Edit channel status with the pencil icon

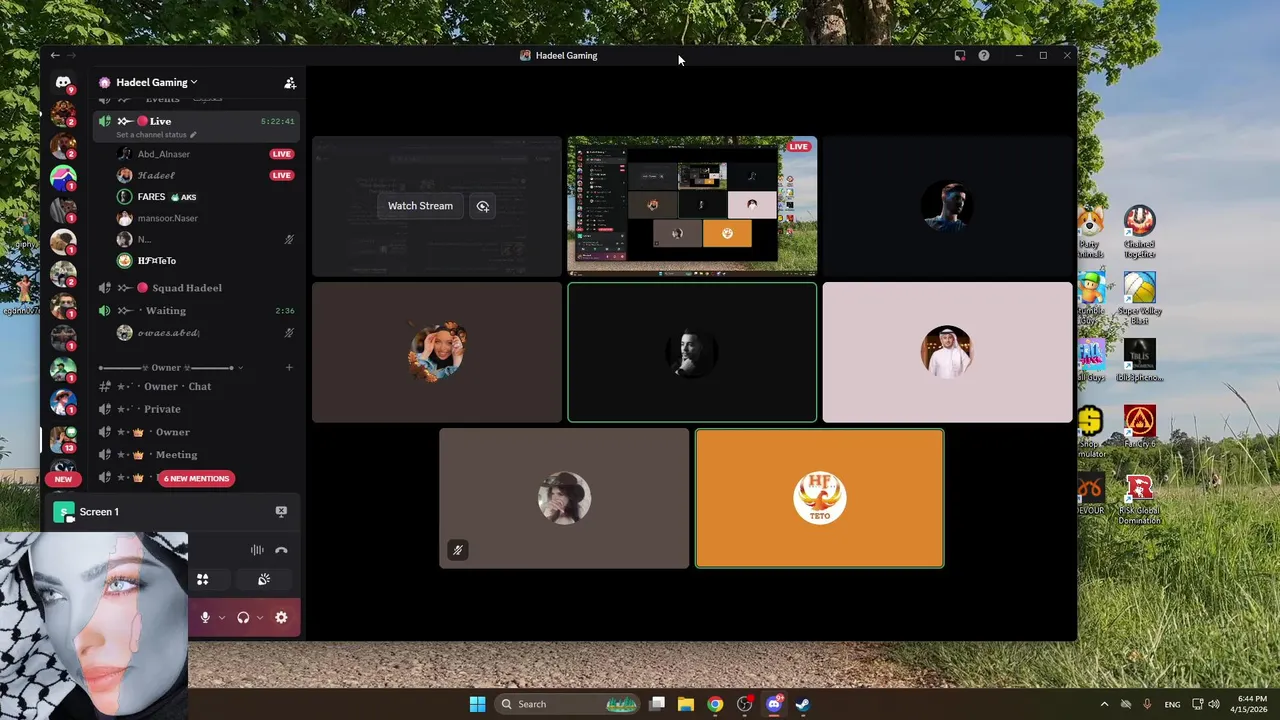(193, 135)
